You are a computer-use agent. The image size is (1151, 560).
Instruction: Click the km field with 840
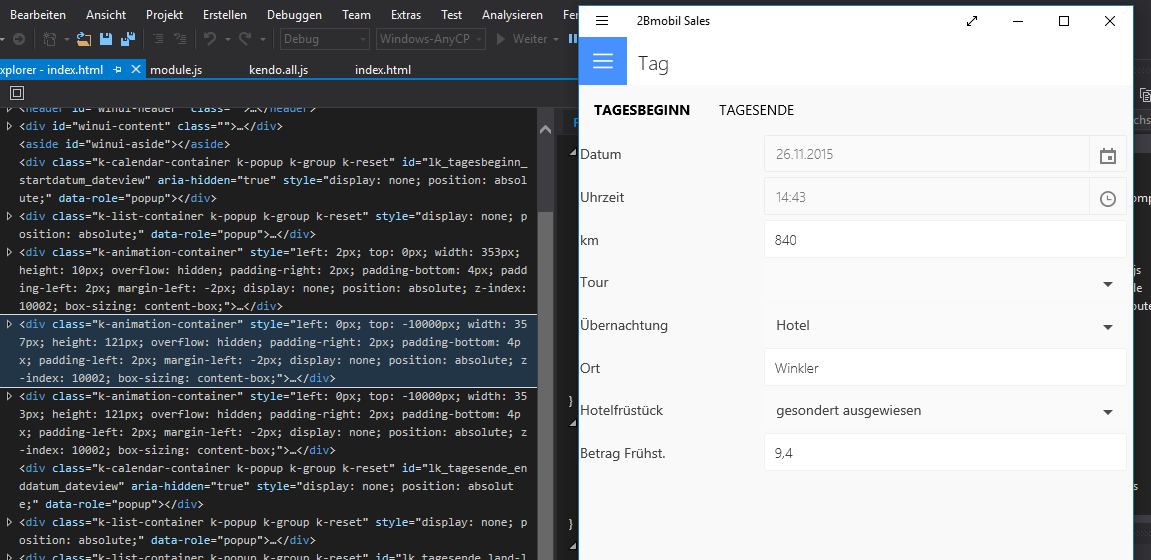(945, 240)
